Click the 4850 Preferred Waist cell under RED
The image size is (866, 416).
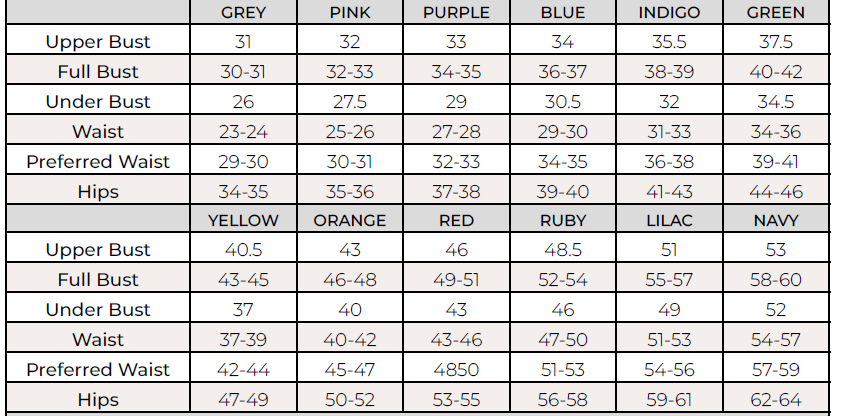click(x=456, y=370)
